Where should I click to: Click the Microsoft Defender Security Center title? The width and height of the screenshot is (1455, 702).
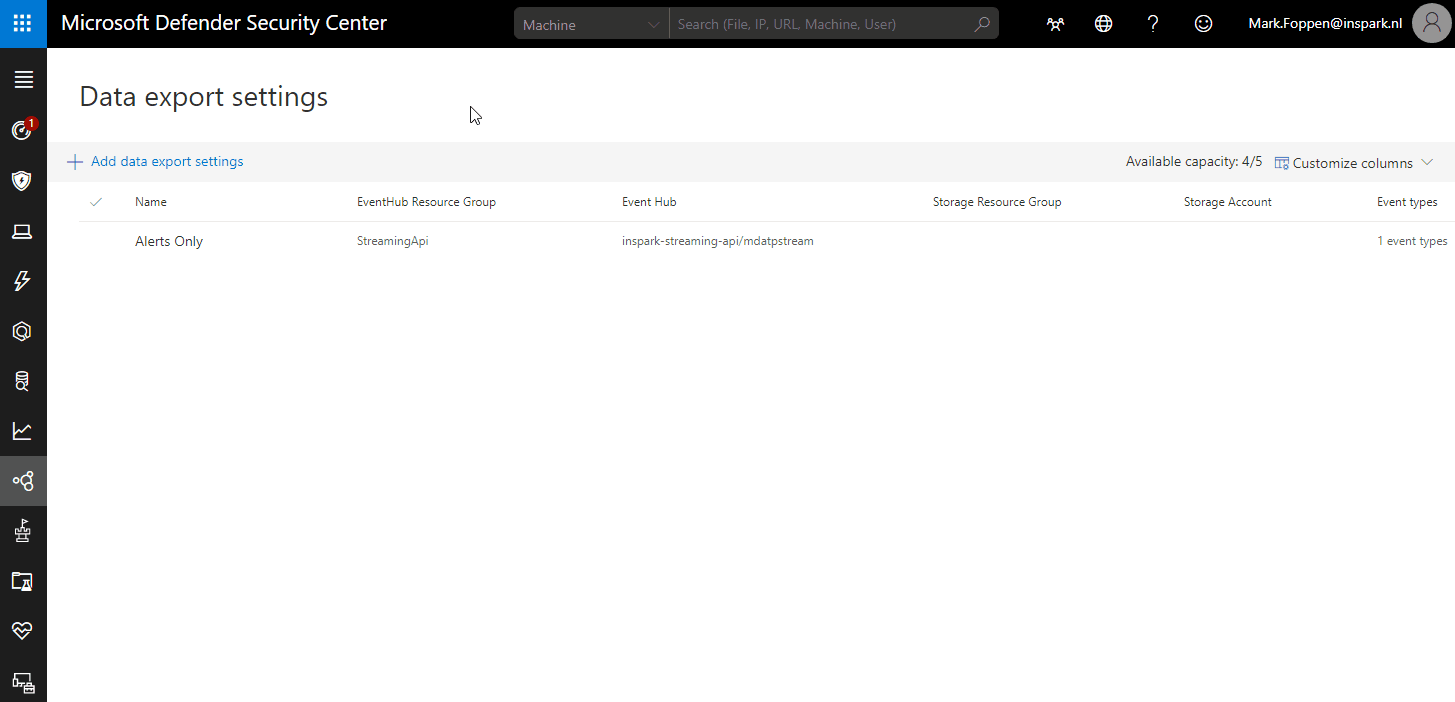[x=224, y=23]
